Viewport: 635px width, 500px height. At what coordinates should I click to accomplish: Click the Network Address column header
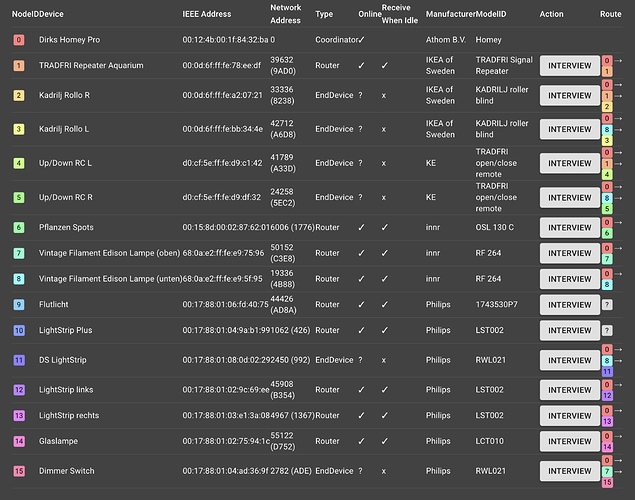click(x=286, y=14)
